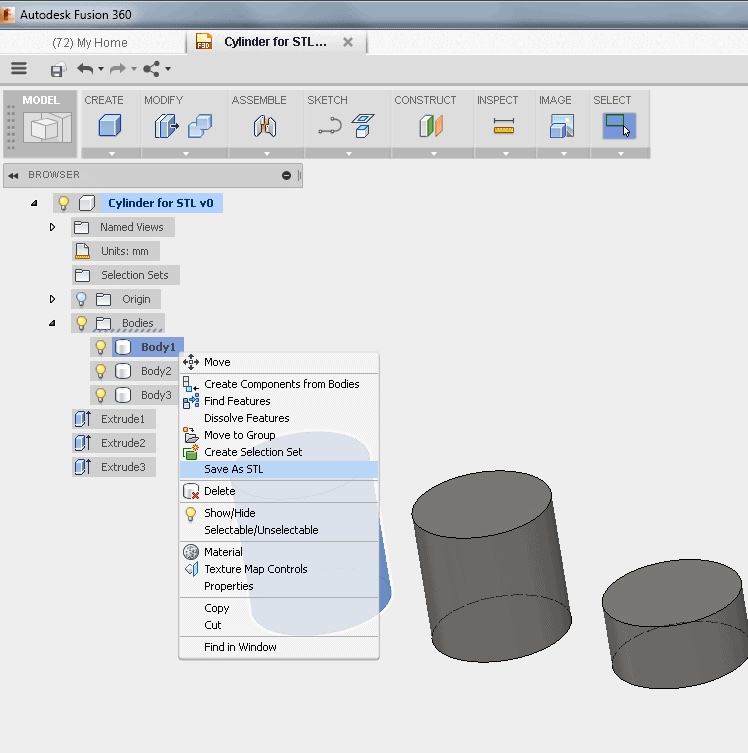Click the Undo arrow

[85, 69]
